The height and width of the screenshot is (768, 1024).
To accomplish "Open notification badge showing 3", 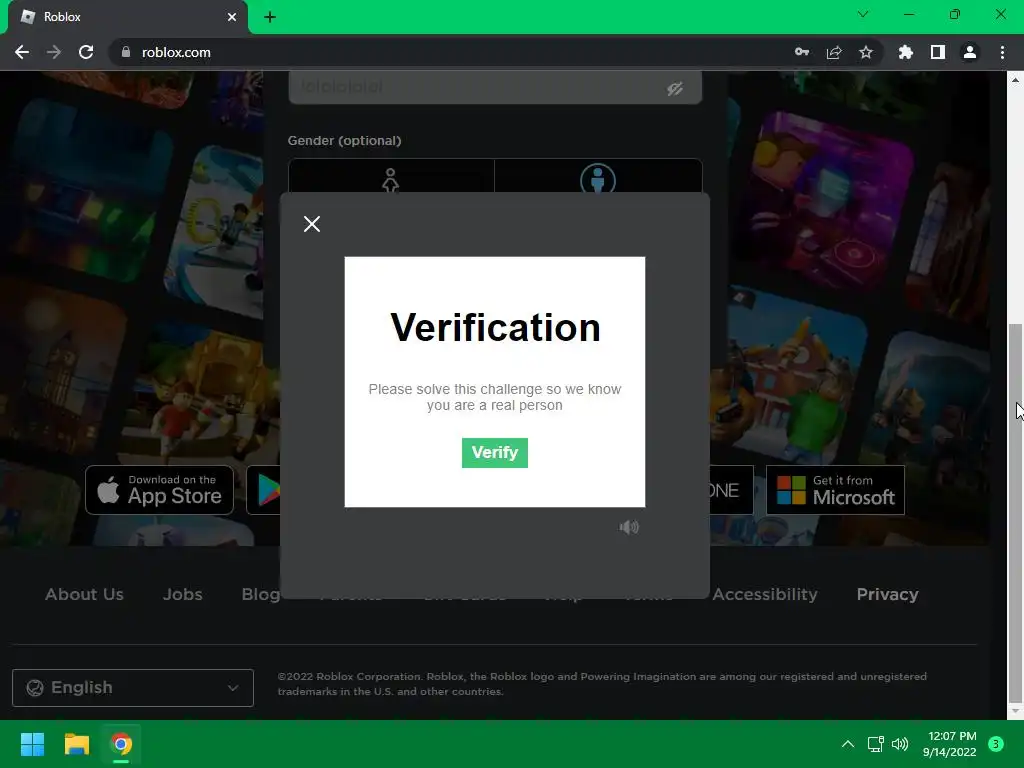I will coord(996,744).
